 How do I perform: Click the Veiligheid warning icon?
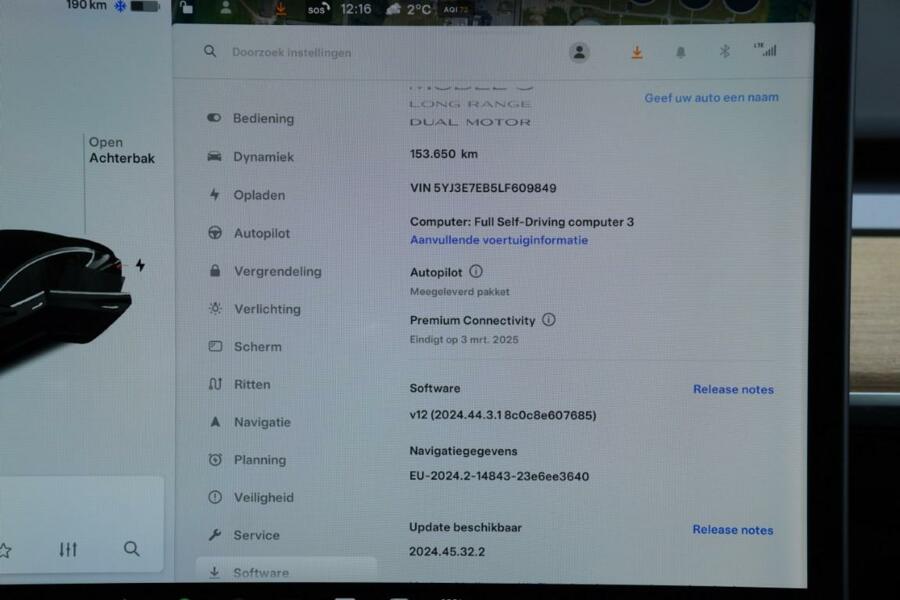pyautogui.click(x=215, y=497)
